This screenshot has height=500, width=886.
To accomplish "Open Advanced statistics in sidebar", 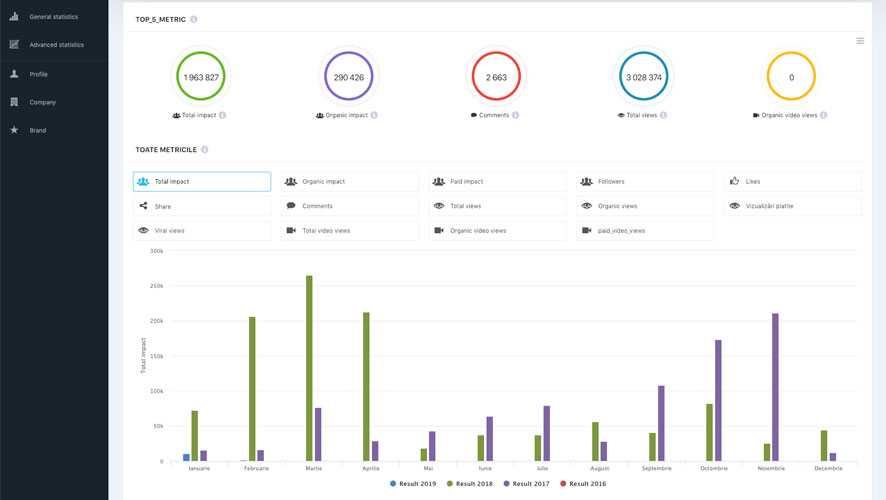I will click(56, 45).
